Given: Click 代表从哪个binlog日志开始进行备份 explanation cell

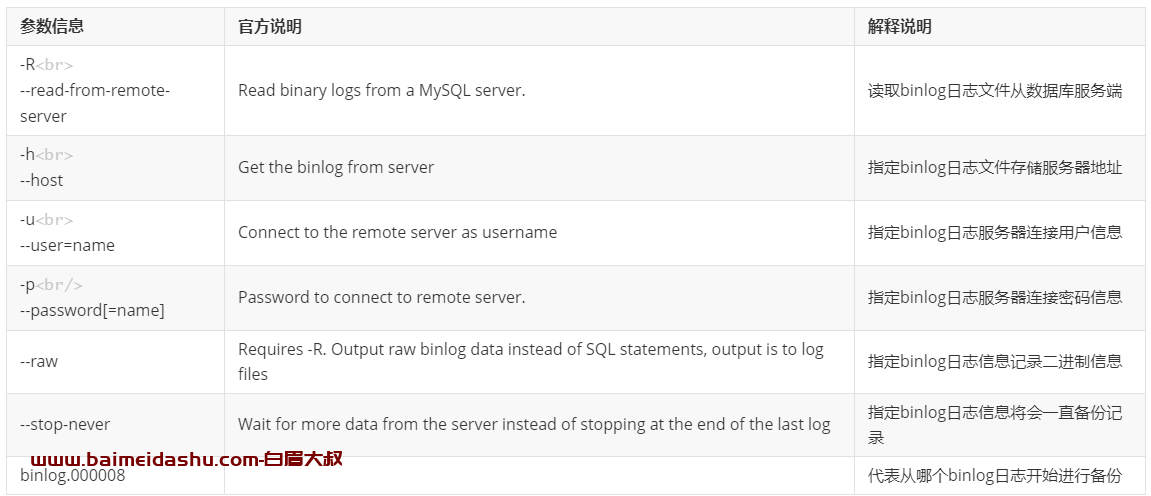Looking at the screenshot, I should click(1001, 475).
